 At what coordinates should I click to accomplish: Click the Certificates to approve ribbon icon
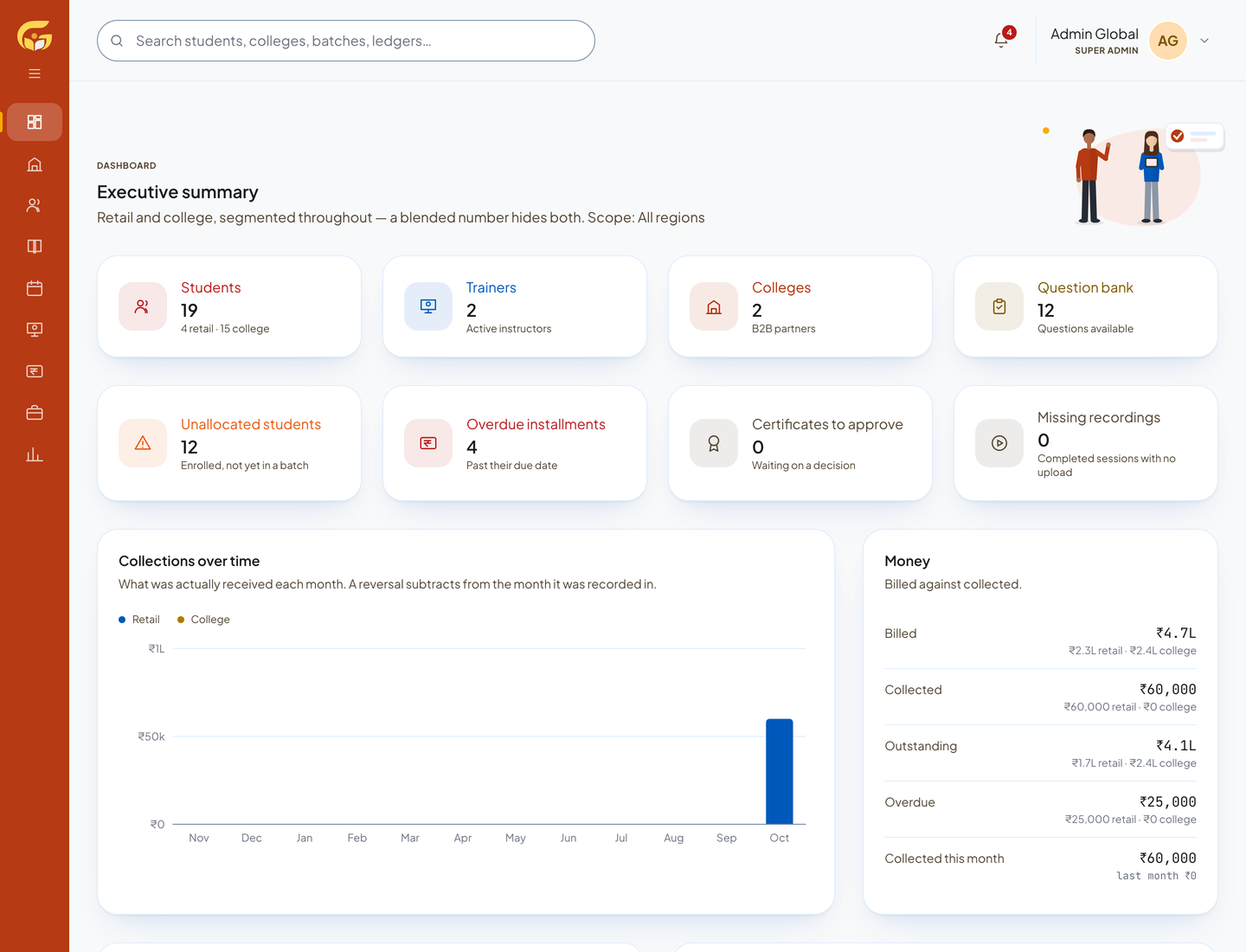(714, 443)
